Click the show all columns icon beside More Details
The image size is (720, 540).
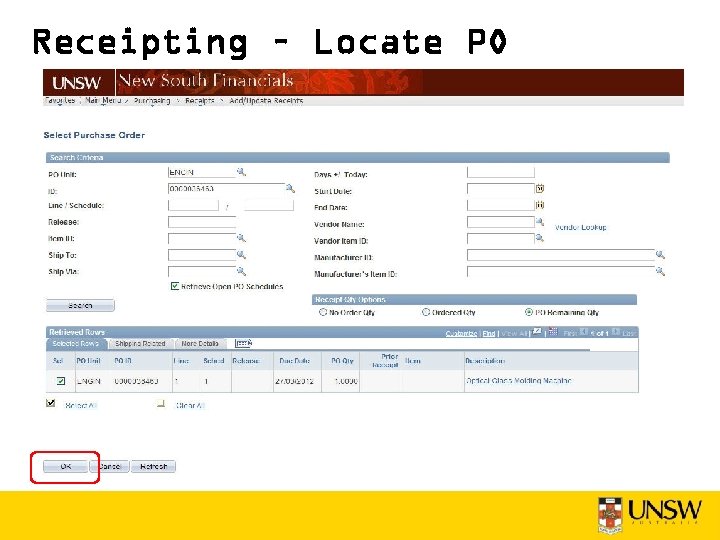coord(243,343)
